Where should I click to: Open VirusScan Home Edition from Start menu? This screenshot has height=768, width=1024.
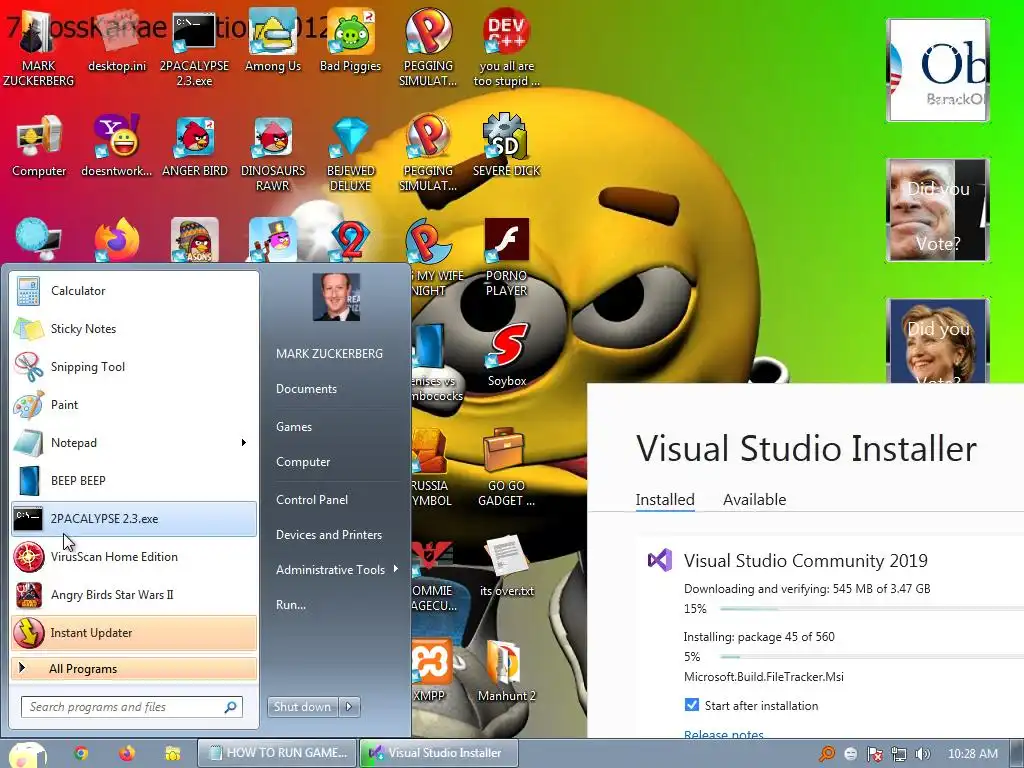point(134,556)
